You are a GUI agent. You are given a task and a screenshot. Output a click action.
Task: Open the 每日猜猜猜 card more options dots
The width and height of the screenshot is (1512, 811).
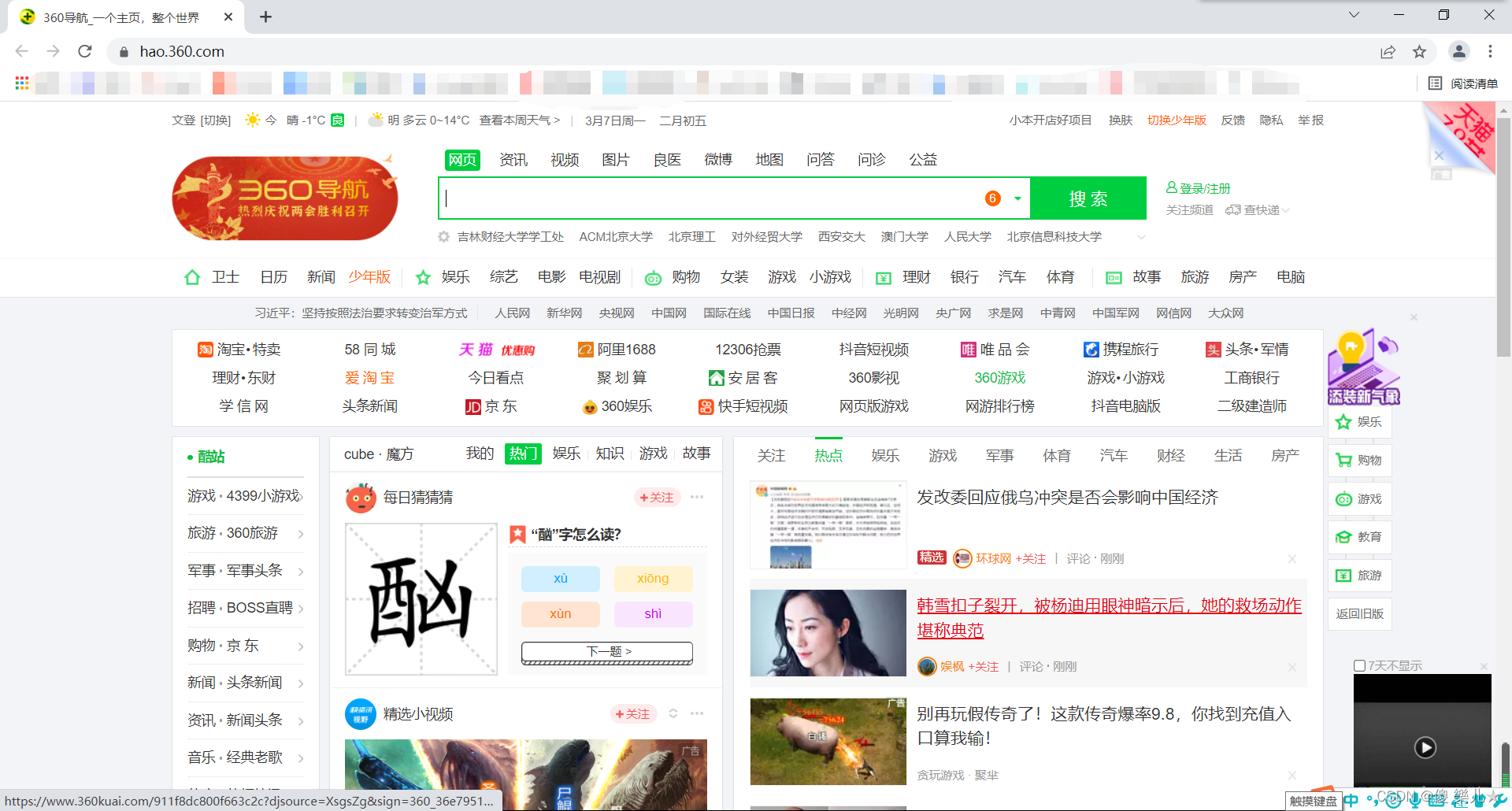pos(697,497)
